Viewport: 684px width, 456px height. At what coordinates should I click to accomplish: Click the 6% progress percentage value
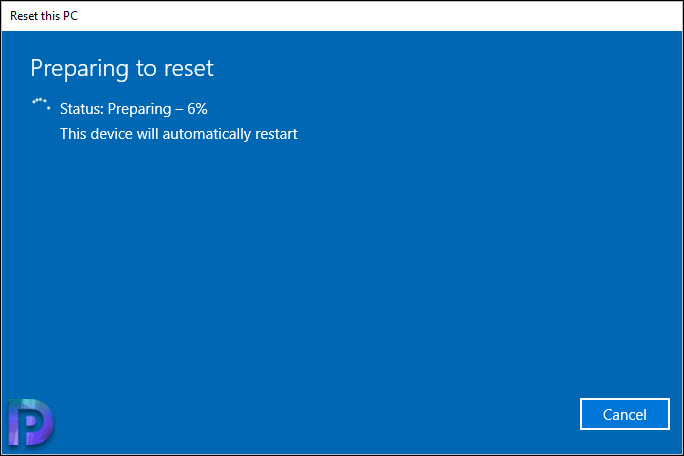(197, 109)
